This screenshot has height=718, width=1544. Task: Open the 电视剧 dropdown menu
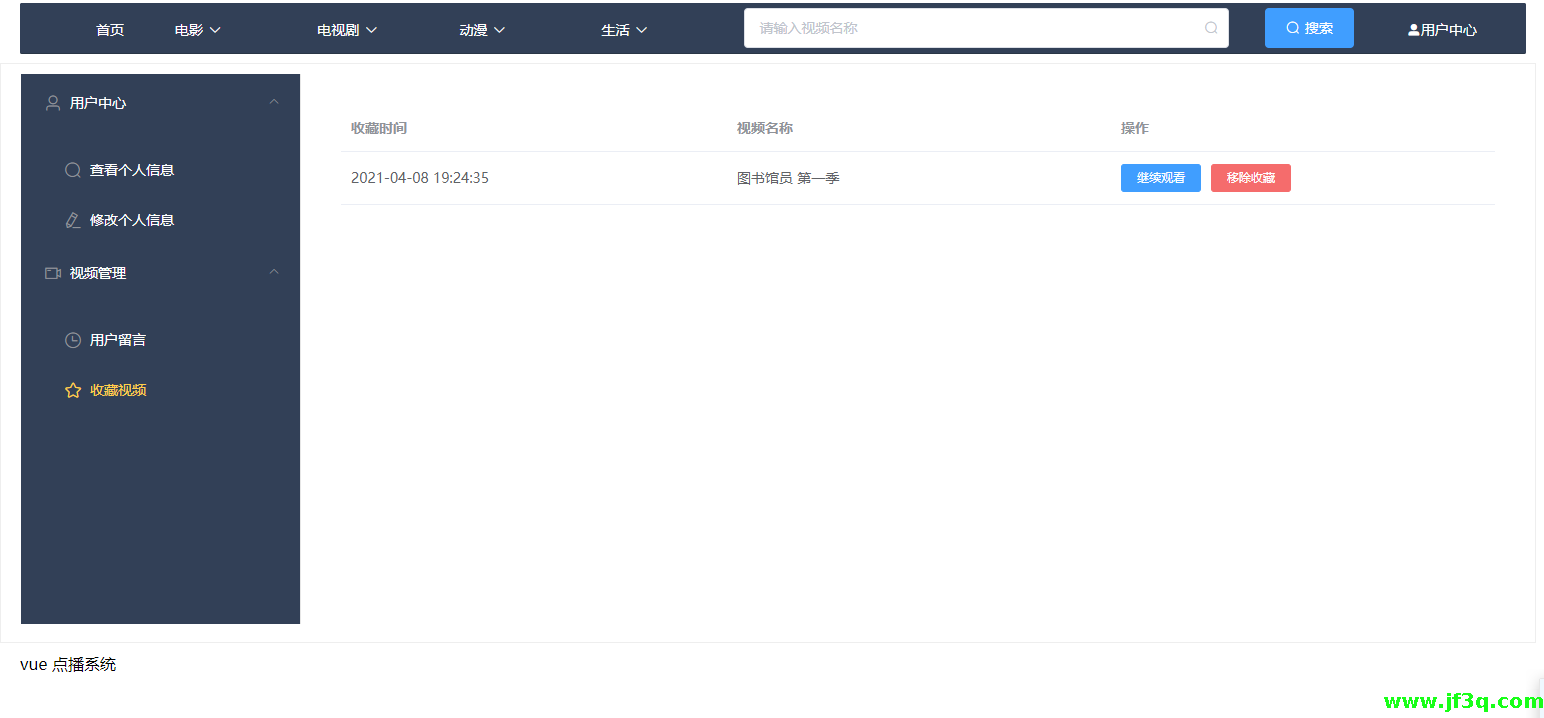[346, 30]
